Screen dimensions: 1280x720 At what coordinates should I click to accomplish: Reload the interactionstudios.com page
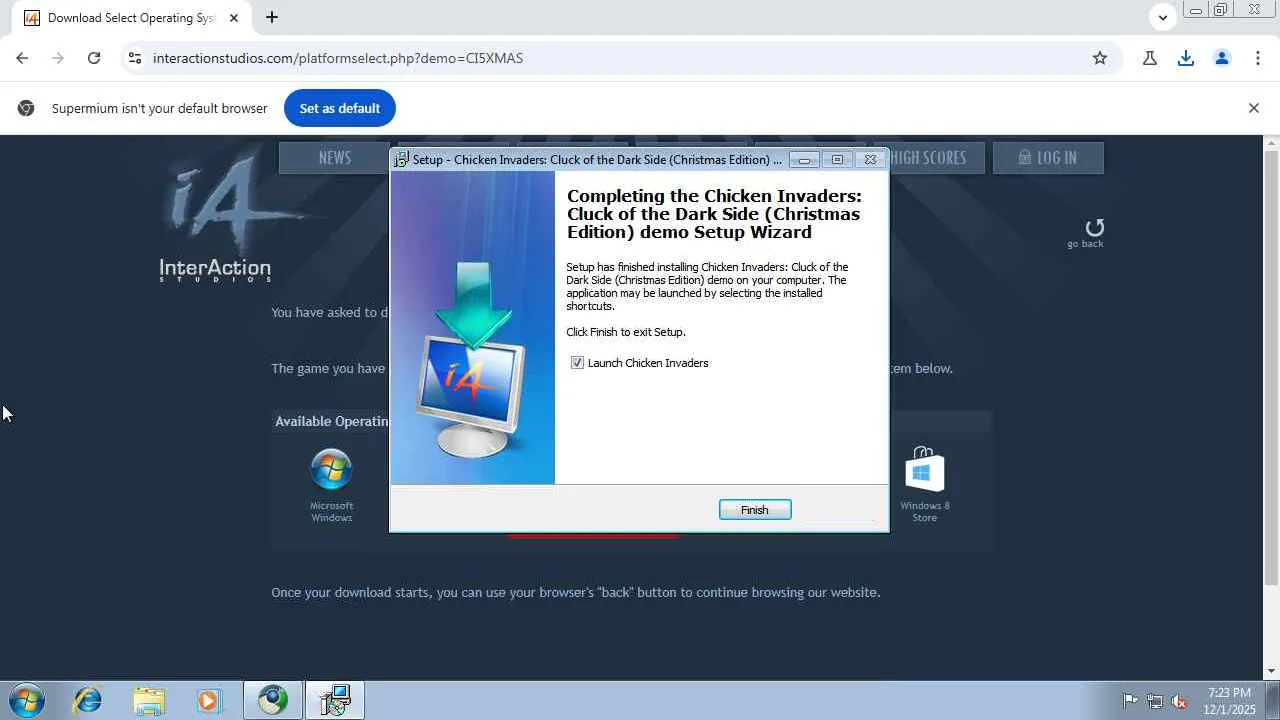tap(94, 58)
